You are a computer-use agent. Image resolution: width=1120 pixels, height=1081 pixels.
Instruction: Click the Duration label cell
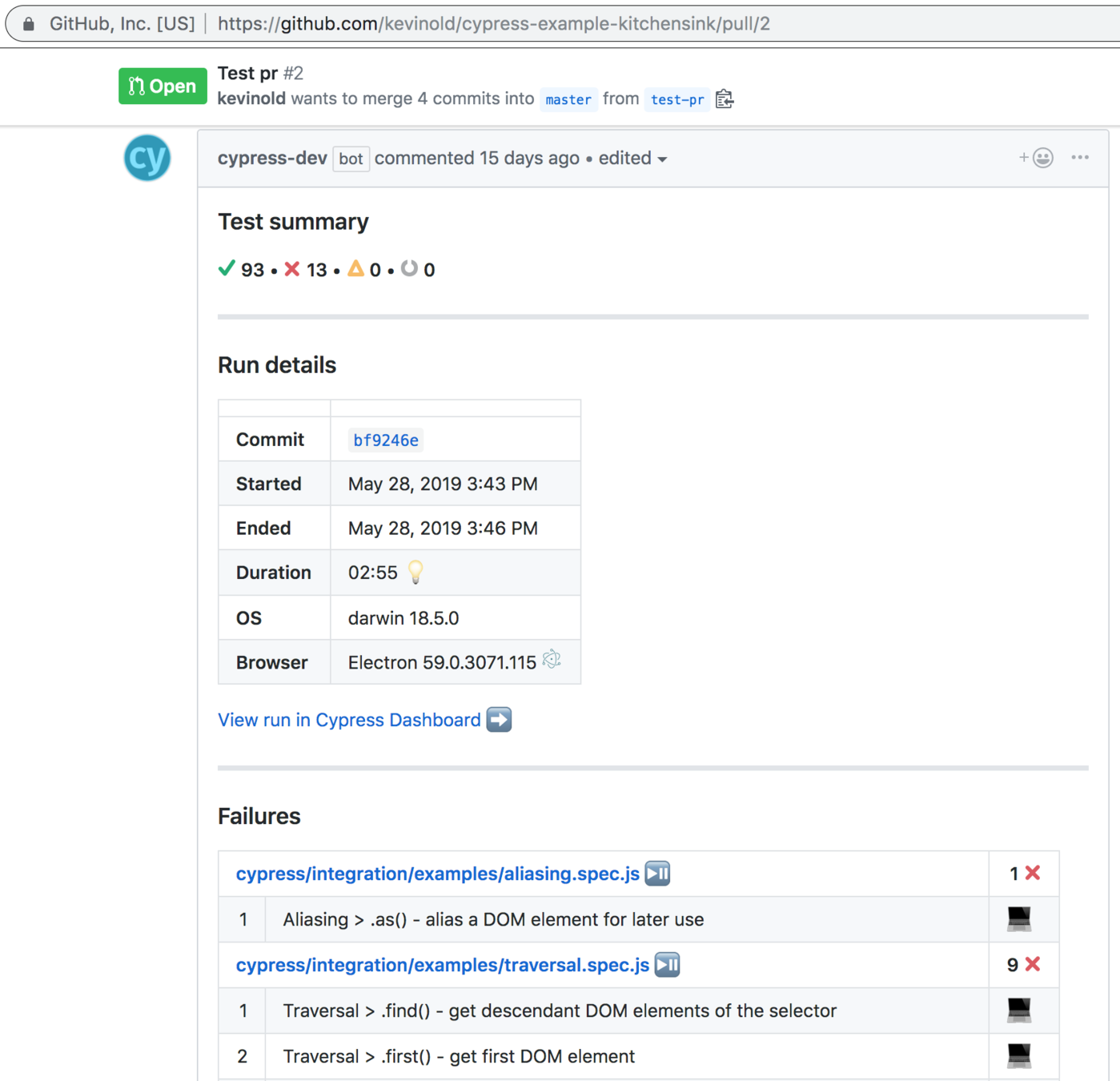[275, 573]
